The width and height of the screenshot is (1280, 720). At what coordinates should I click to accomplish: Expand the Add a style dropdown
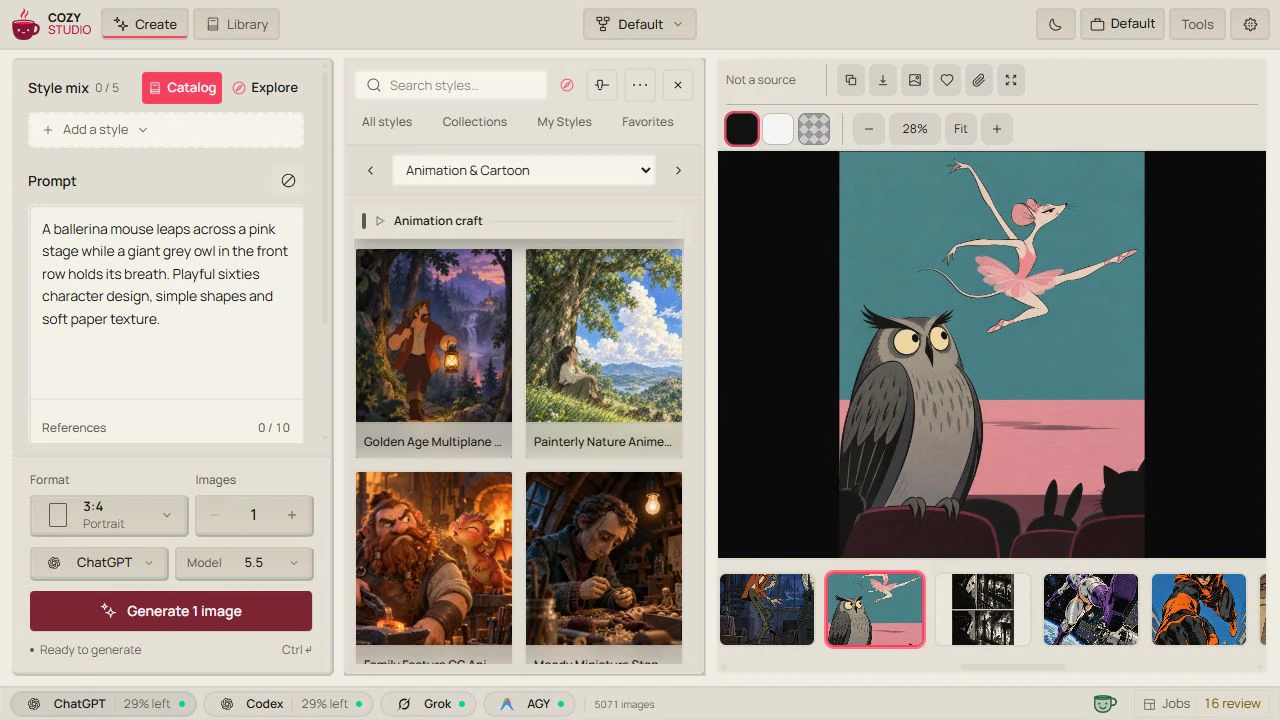[166, 130]
